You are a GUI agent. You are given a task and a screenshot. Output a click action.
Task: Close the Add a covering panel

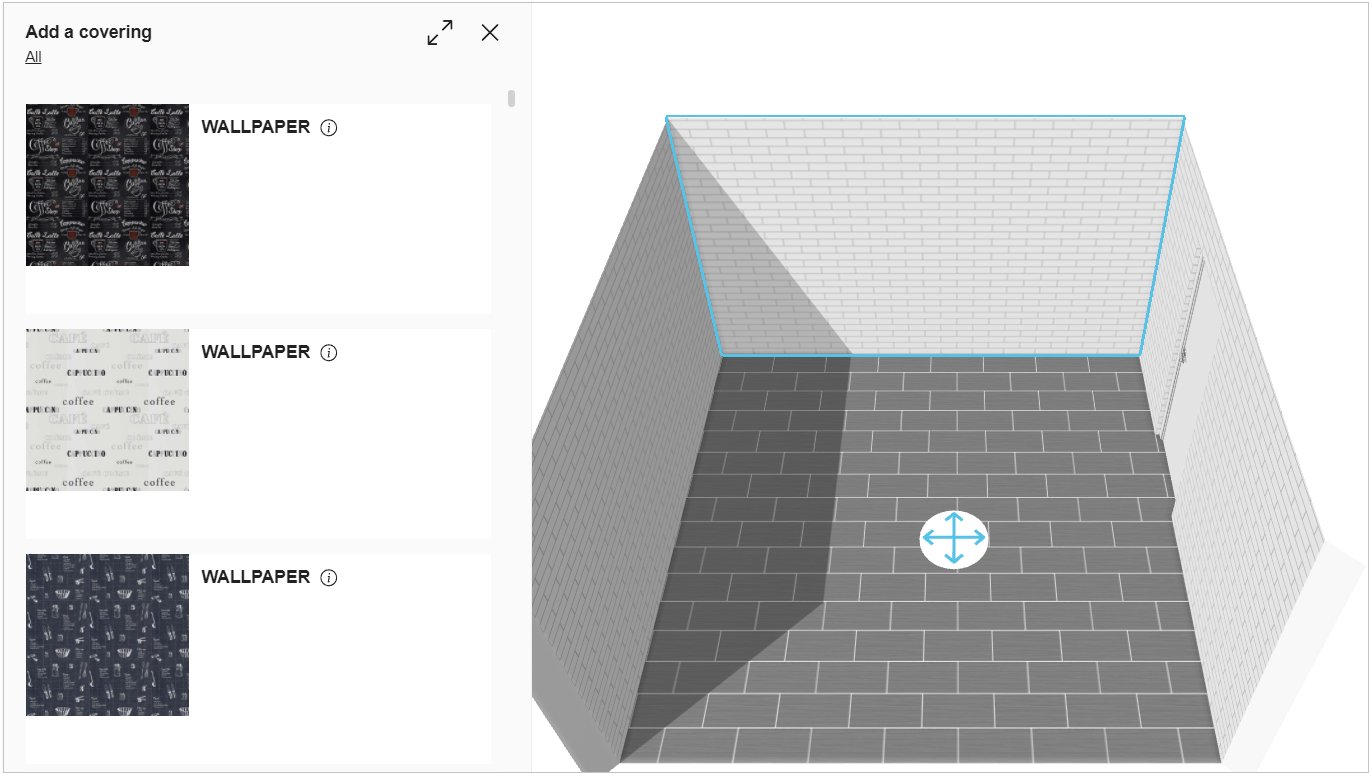coord(489,32)
